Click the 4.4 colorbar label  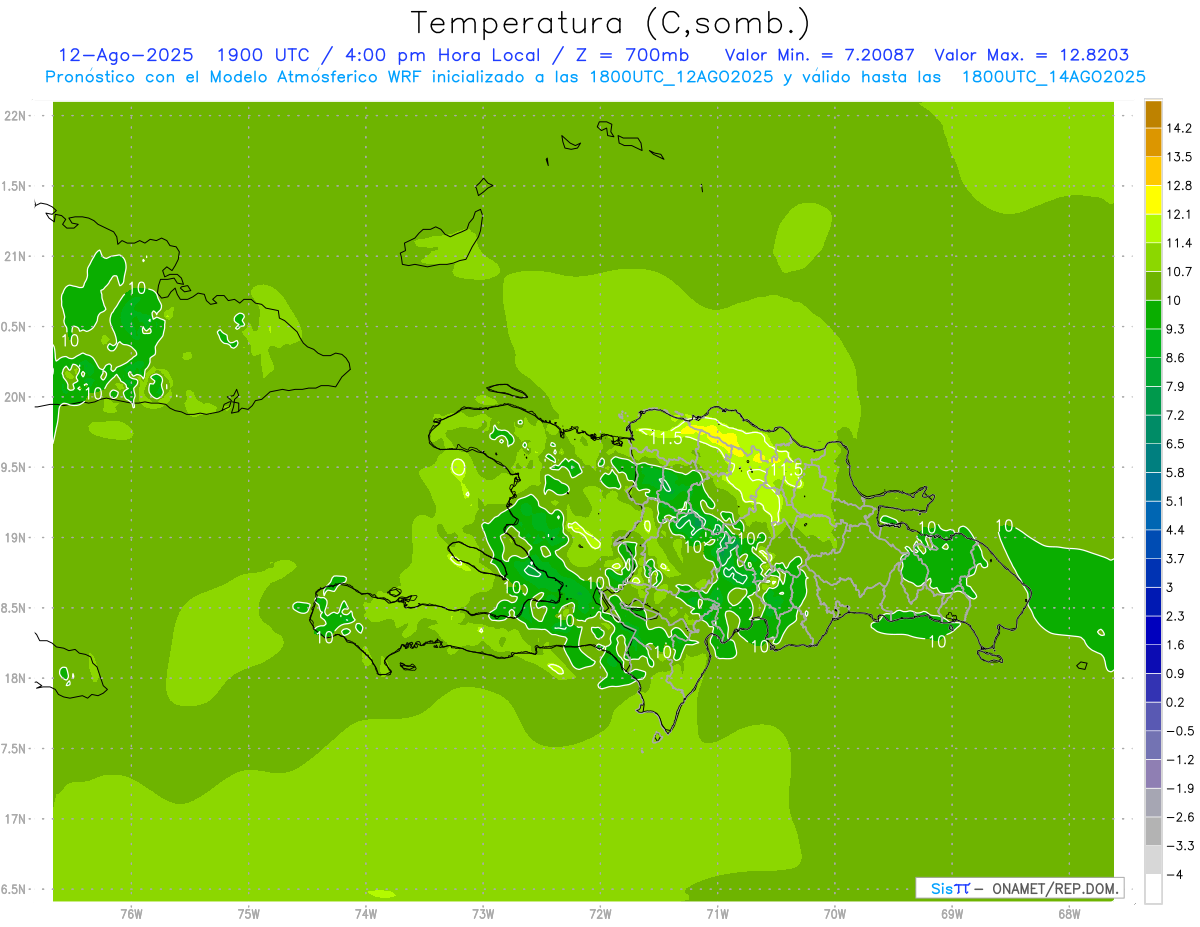pos(1176,530)
